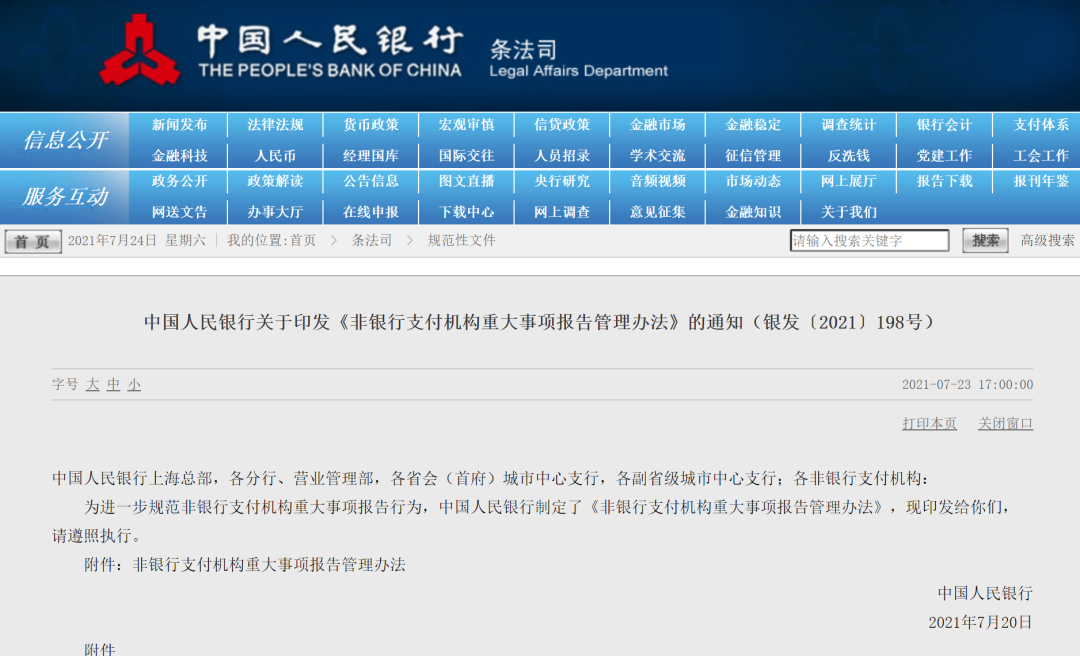Screen dimensions: 1080x656
Task: Open the 经理国库 menu item
Action: point(371,156)
